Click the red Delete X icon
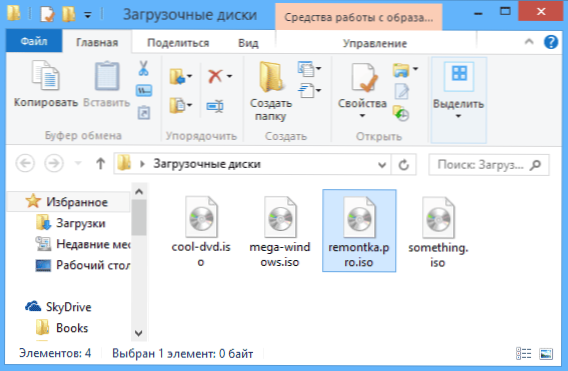Image resolution: width=568 pixels, height=371 pixels. tap(215, 76)
